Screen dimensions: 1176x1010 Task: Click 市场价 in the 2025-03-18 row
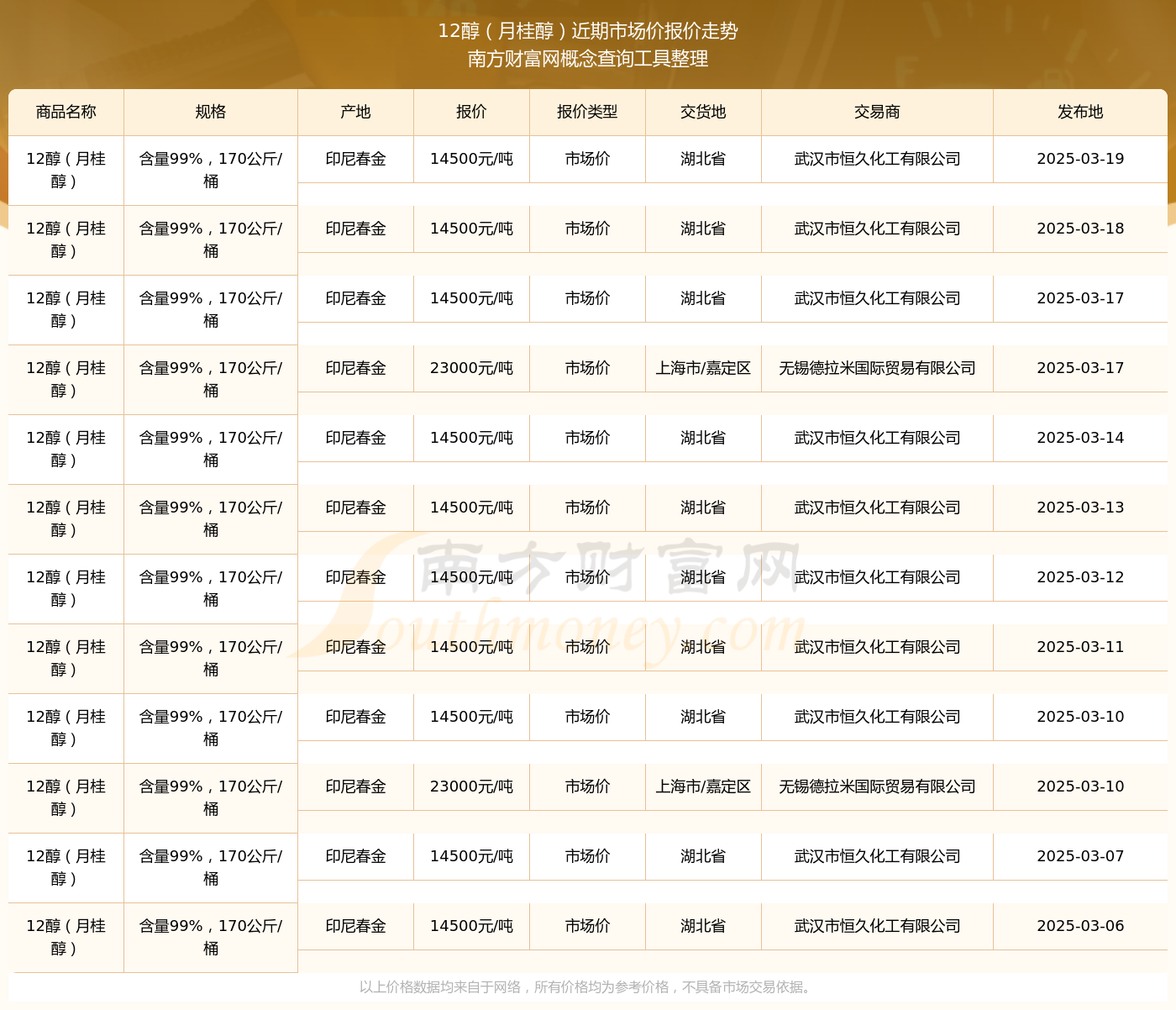point(587,229)
